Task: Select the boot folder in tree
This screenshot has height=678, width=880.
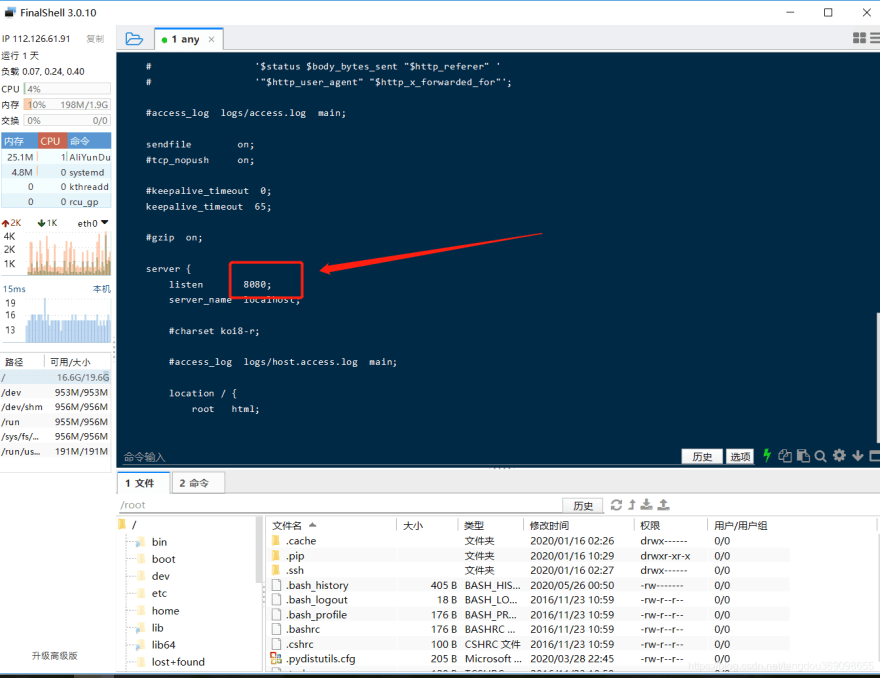Action: pos(163,559)
